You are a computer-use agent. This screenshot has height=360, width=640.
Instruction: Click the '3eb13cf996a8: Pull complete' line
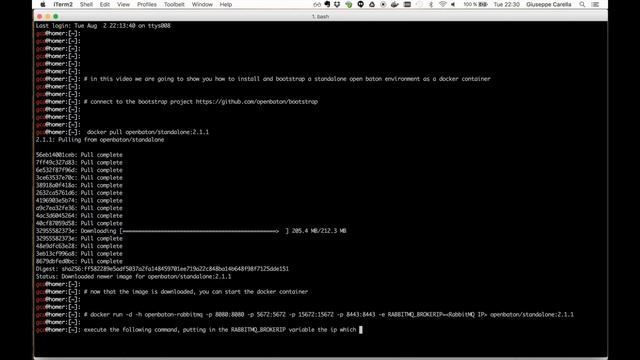pyautogui.click(x=79, y=253)
